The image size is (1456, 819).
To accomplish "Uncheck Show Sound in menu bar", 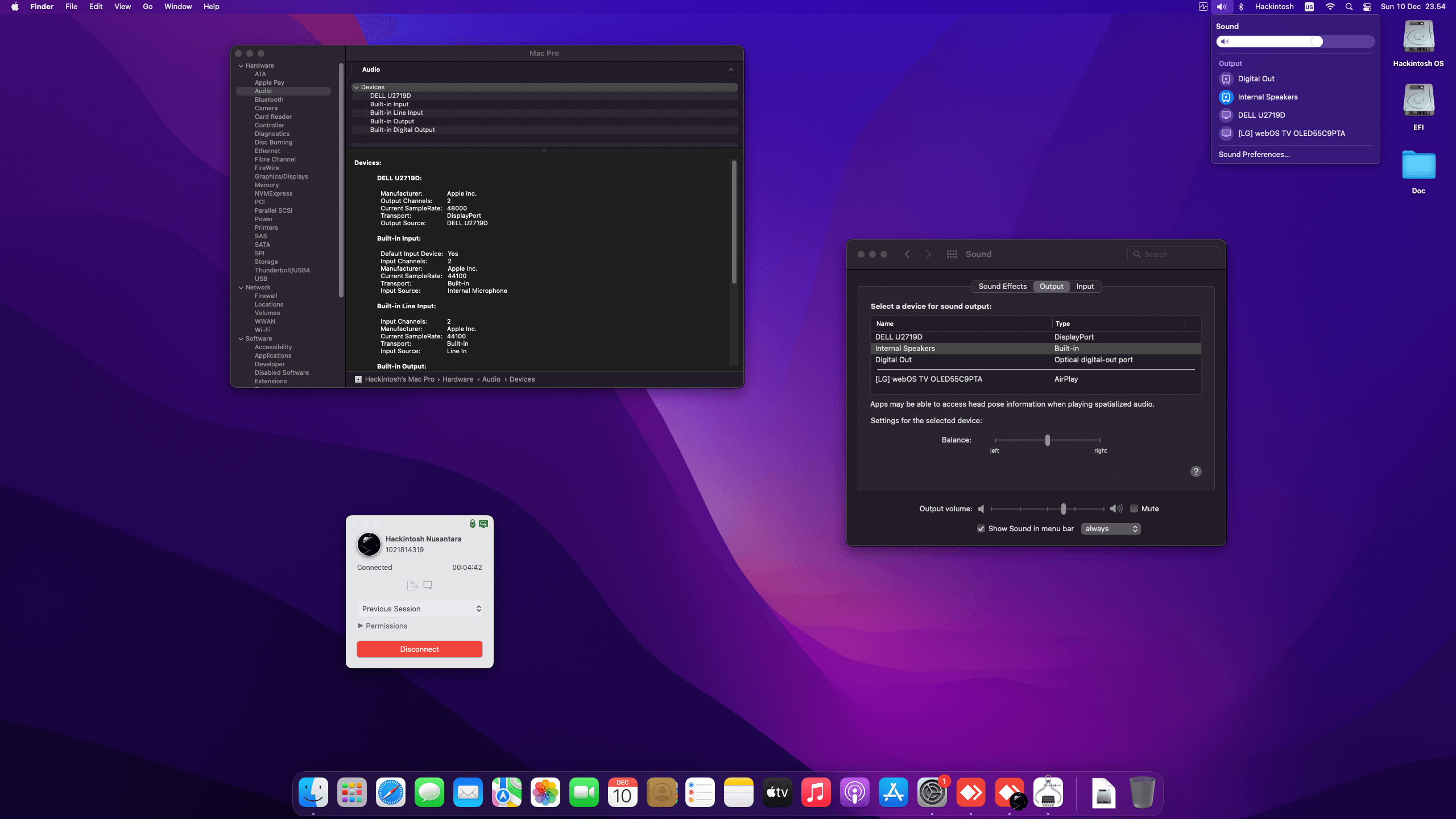I will point(981,528).
